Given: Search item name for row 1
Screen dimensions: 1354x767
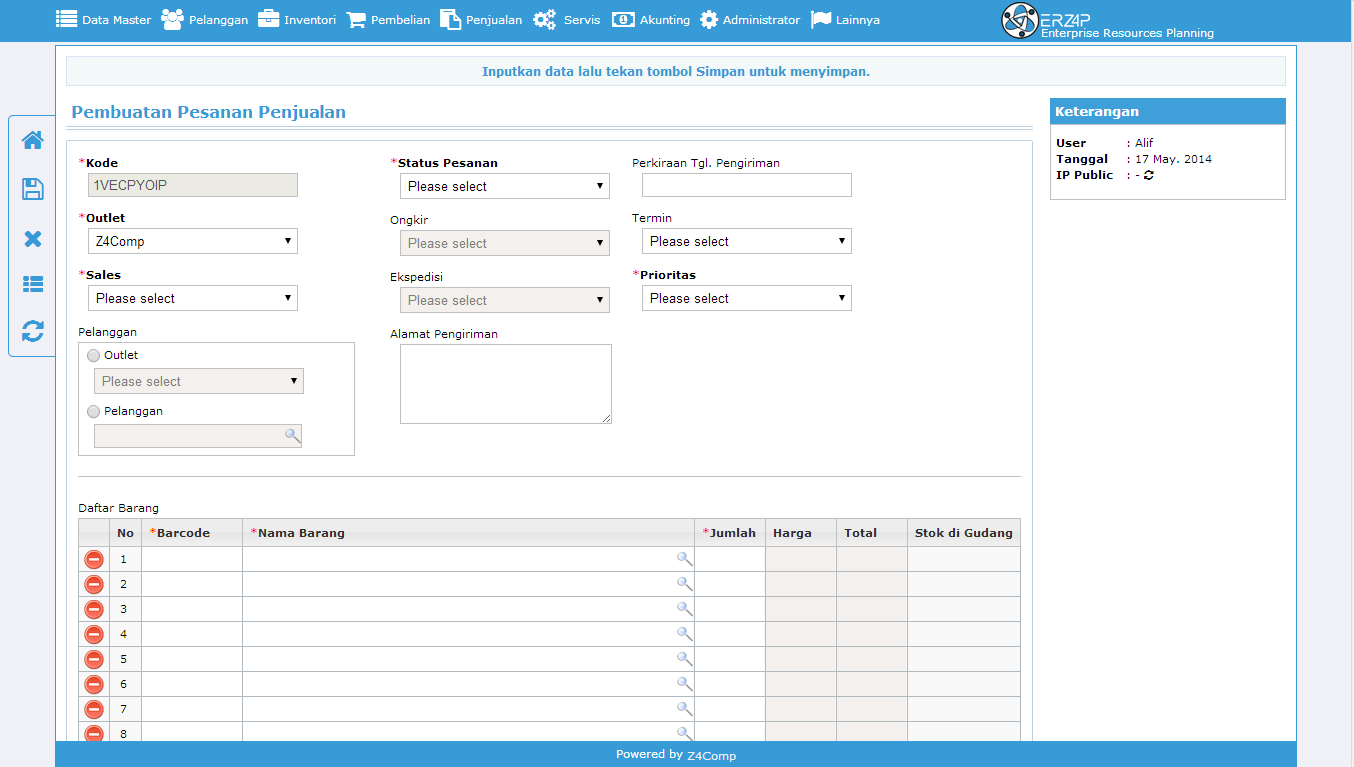Looking at the screenshot, I should point(684,559).
